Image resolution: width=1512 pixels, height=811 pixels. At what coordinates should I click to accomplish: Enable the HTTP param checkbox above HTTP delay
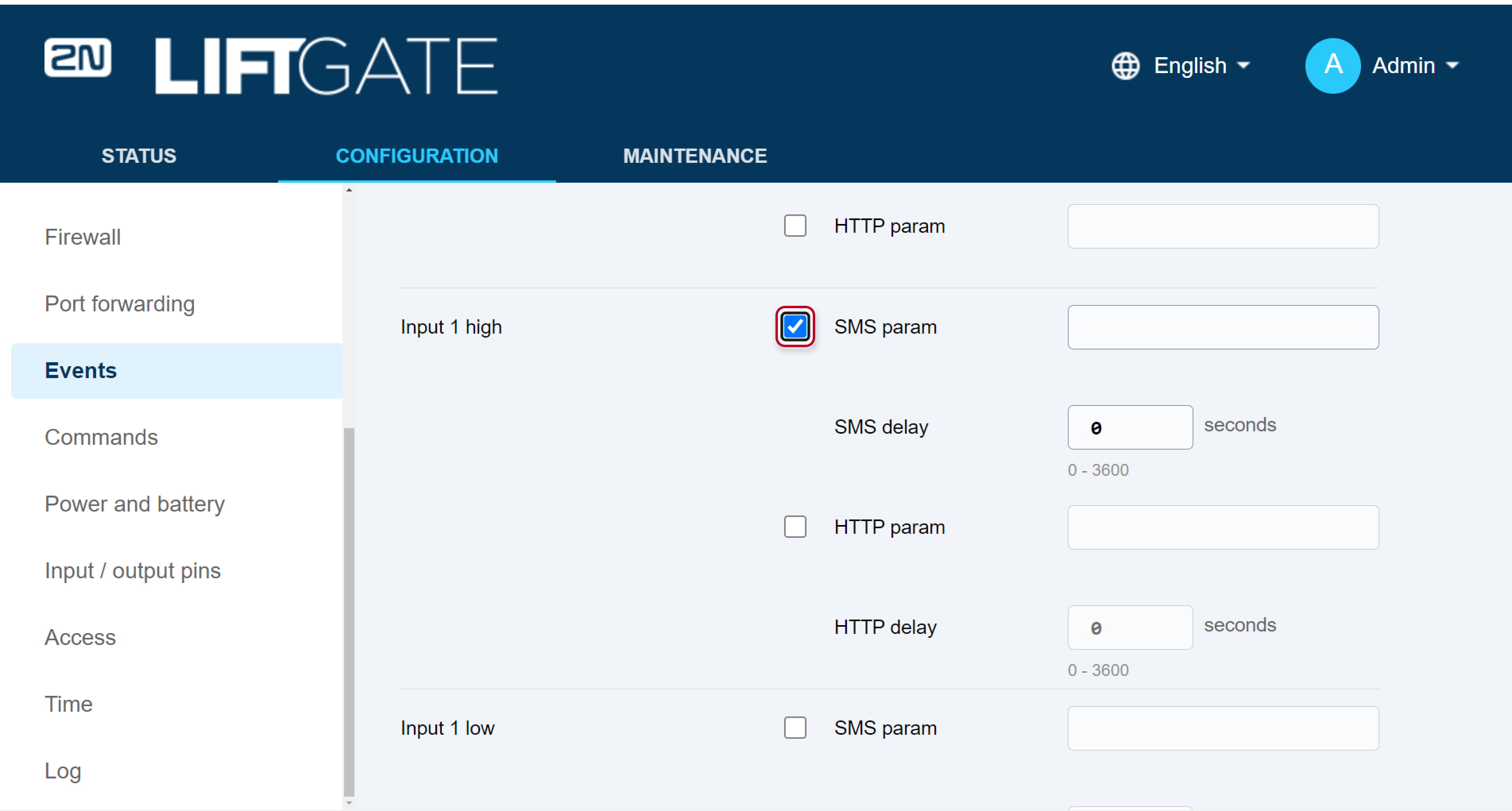pos(795,527)
